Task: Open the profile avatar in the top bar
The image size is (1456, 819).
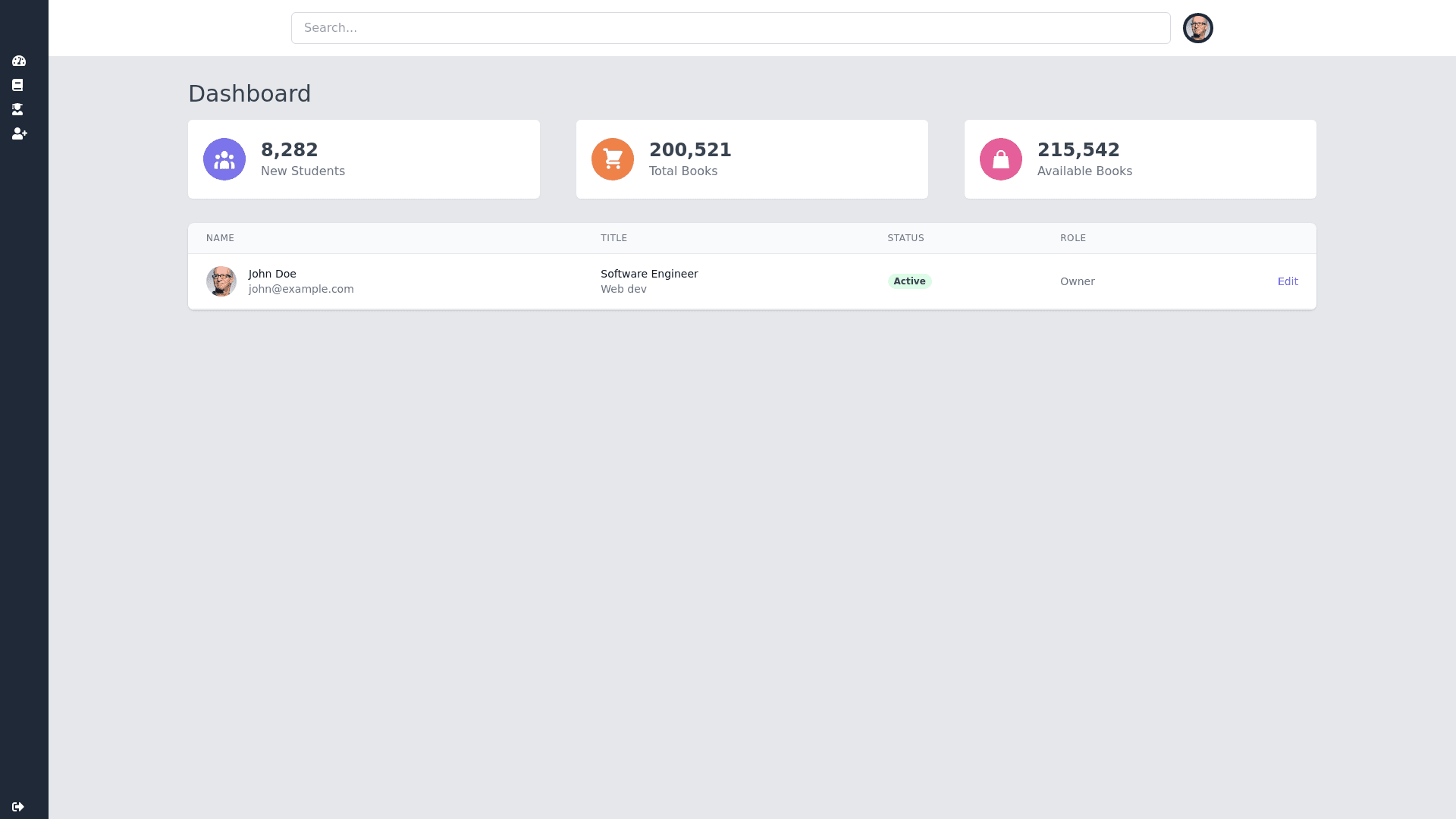Action: (1197, 28)
